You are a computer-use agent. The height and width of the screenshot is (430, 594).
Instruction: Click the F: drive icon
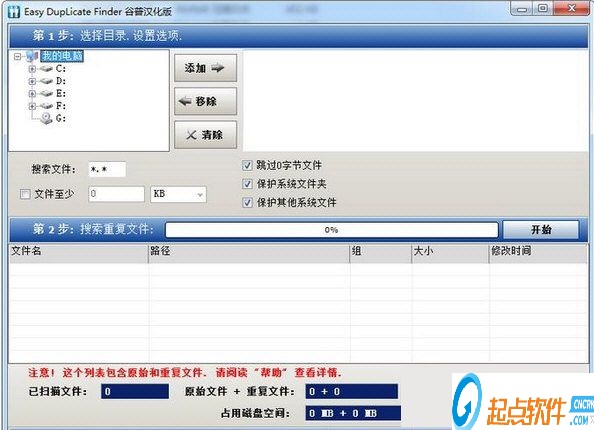coord(46,106)
